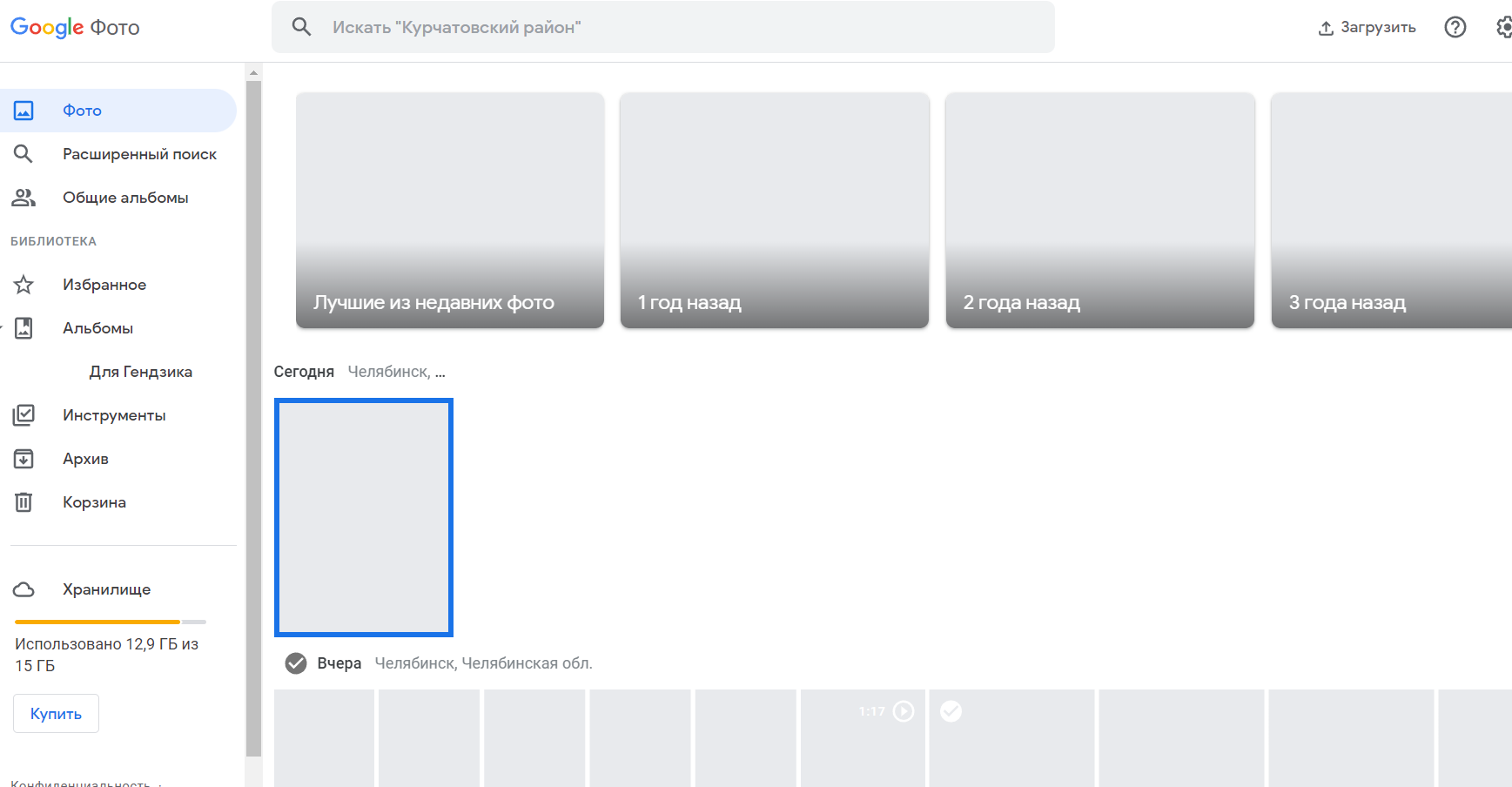Click the sidebar scrollbar up arrow
Image resolution: width=1512 pixels, height=787 pixels.
pos(253,72)
